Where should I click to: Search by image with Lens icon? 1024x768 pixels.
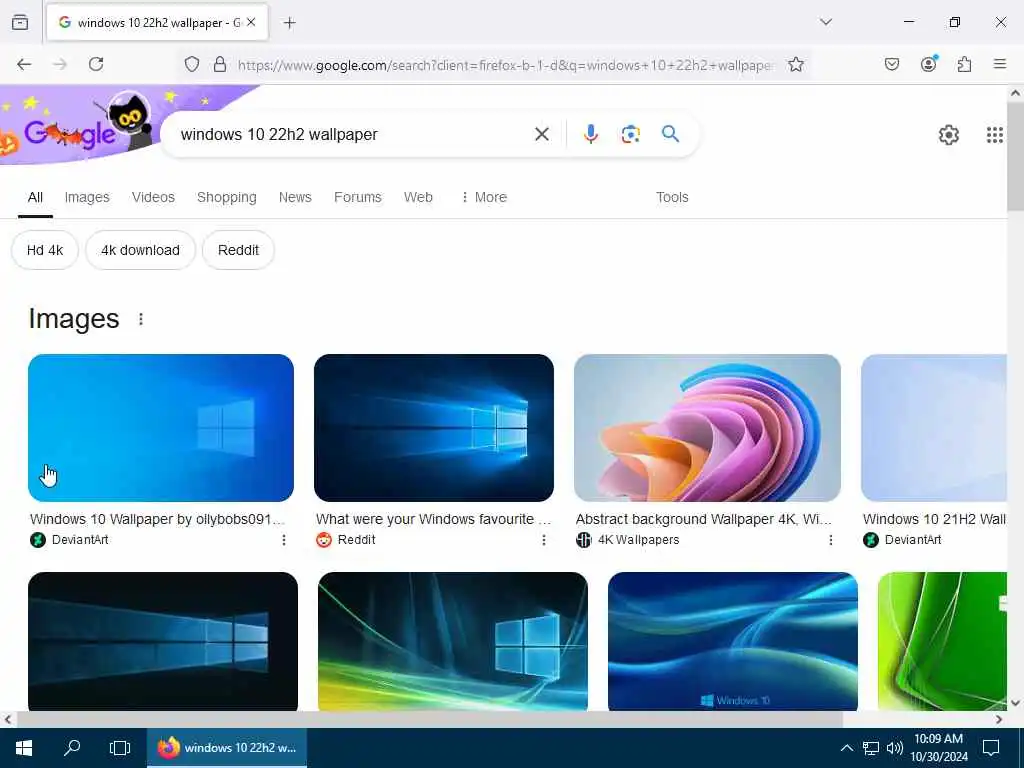(x=630, y=134)
